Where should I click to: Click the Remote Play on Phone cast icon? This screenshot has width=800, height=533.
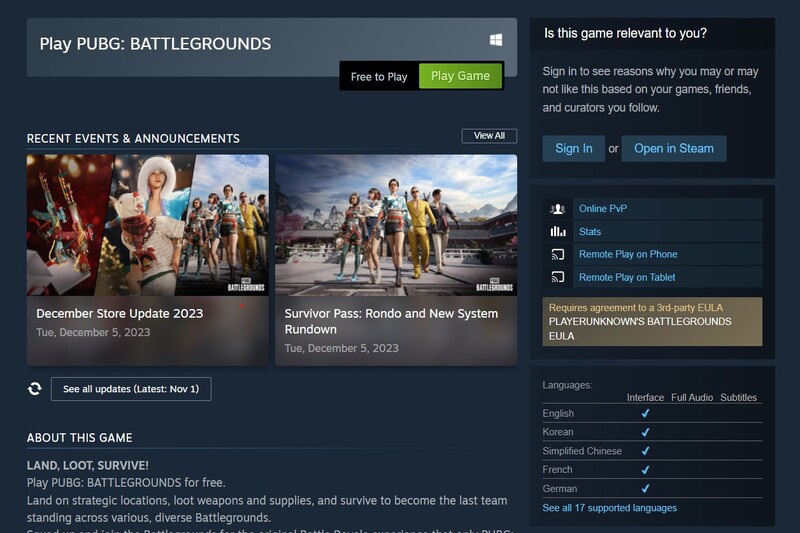point(558,255)
